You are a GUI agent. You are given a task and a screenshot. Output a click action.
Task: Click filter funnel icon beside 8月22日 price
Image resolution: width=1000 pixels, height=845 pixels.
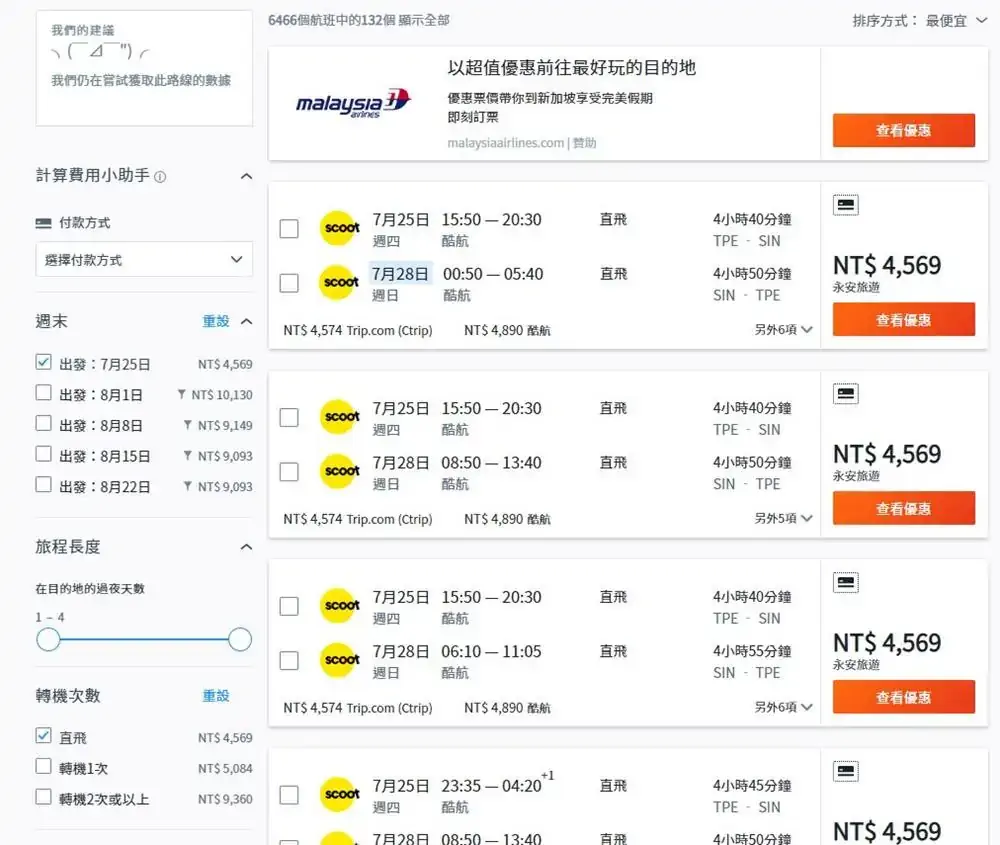(188, 487)
